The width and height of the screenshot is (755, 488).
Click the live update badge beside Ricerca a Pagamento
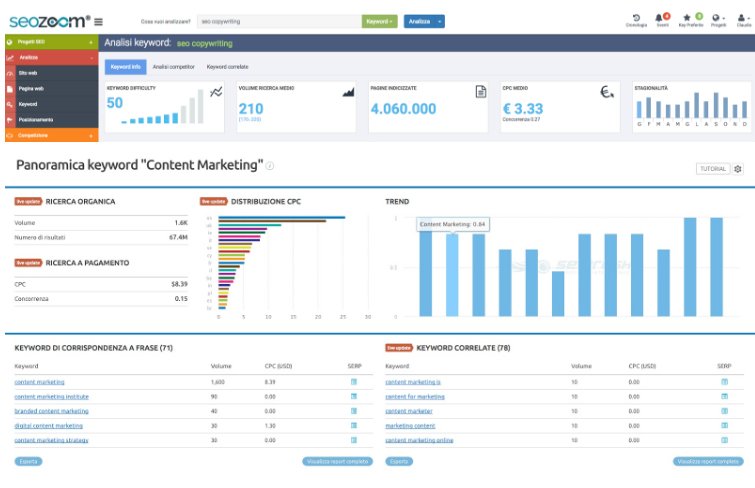28,263
